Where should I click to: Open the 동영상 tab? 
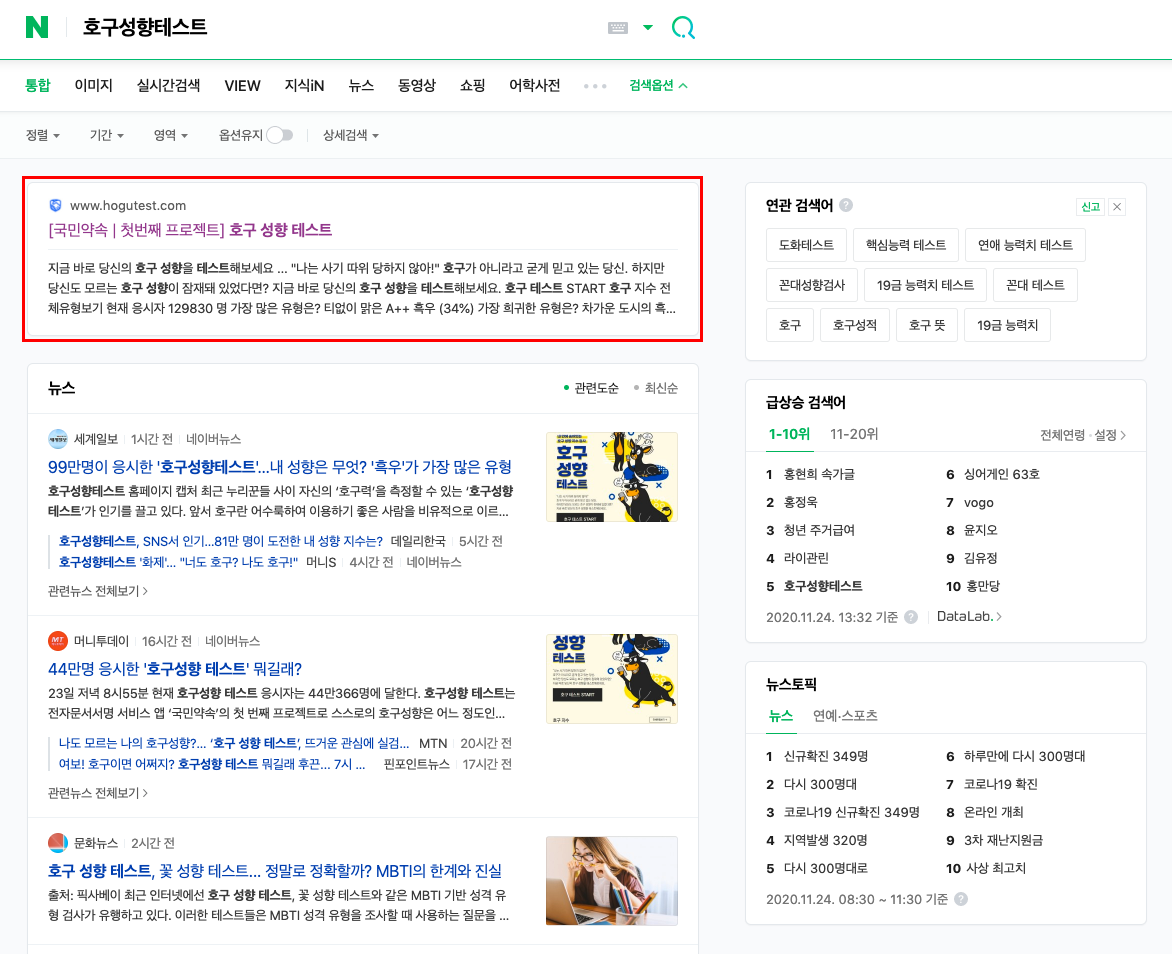point(416,85)
